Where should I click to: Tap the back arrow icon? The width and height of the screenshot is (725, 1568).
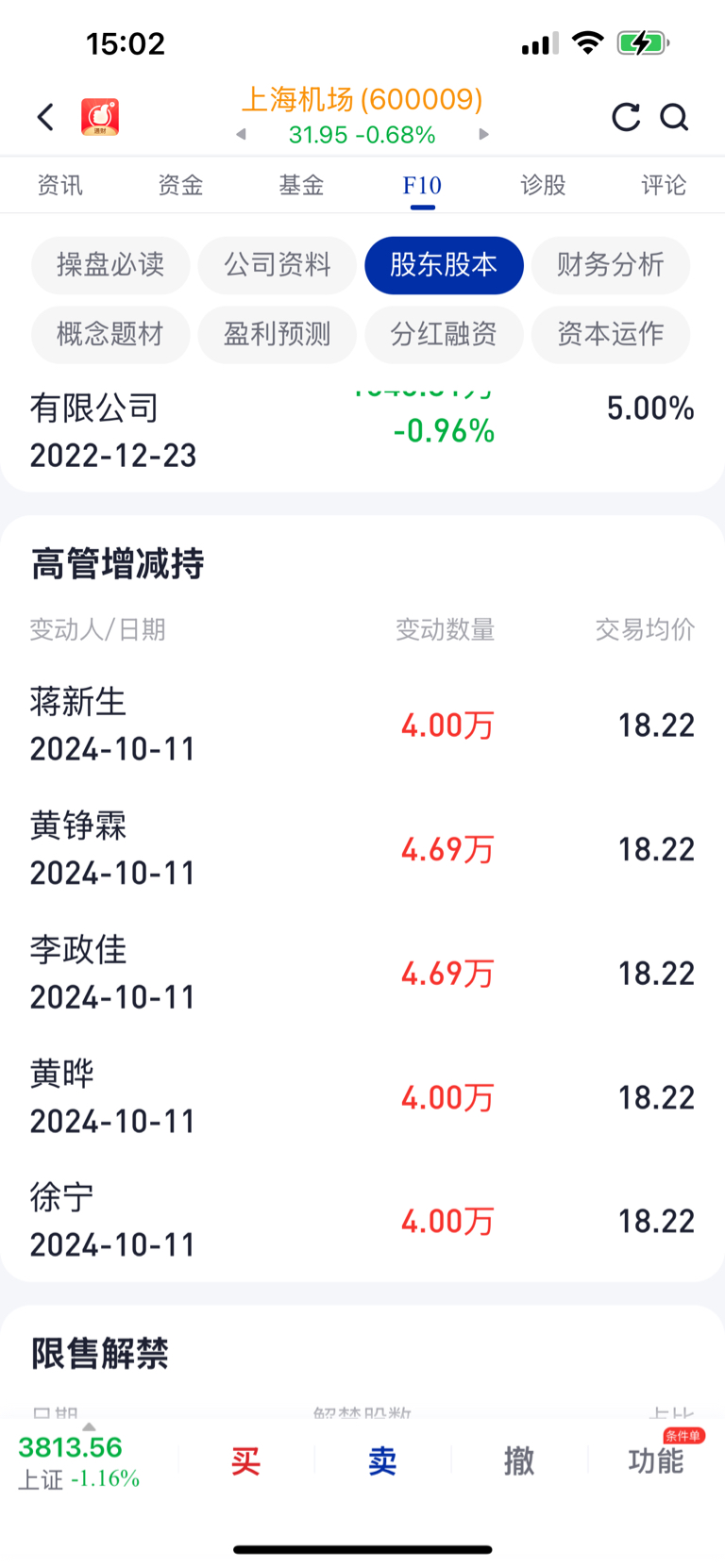pos(45,117)
